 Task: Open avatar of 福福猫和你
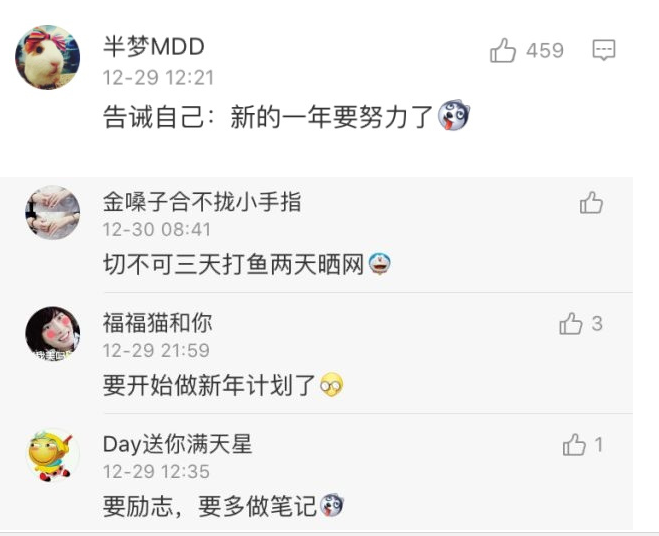53,334
